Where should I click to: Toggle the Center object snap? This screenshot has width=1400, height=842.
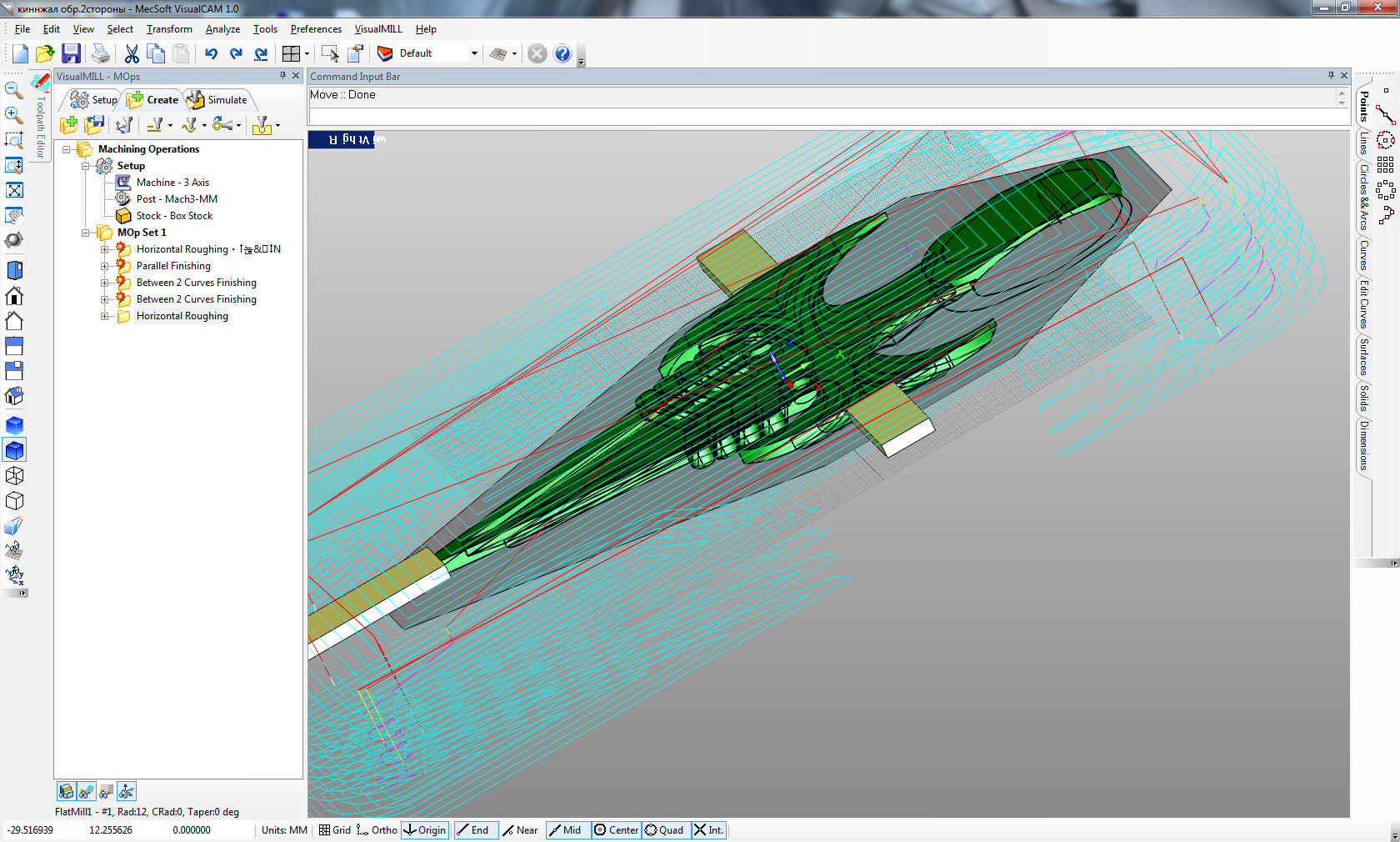click(616, 830)
